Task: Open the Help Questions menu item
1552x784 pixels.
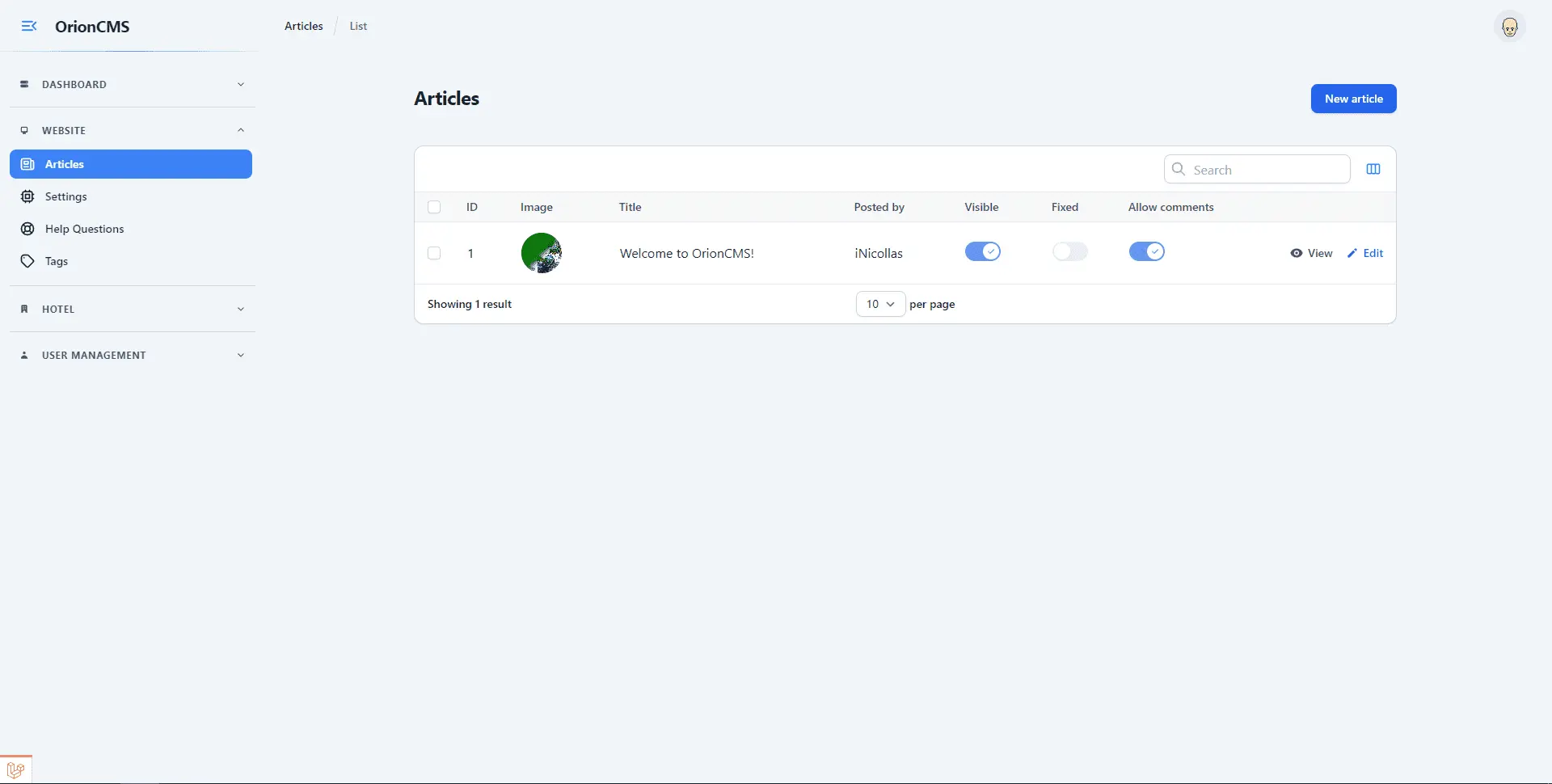Action: [x=131, y=229]
